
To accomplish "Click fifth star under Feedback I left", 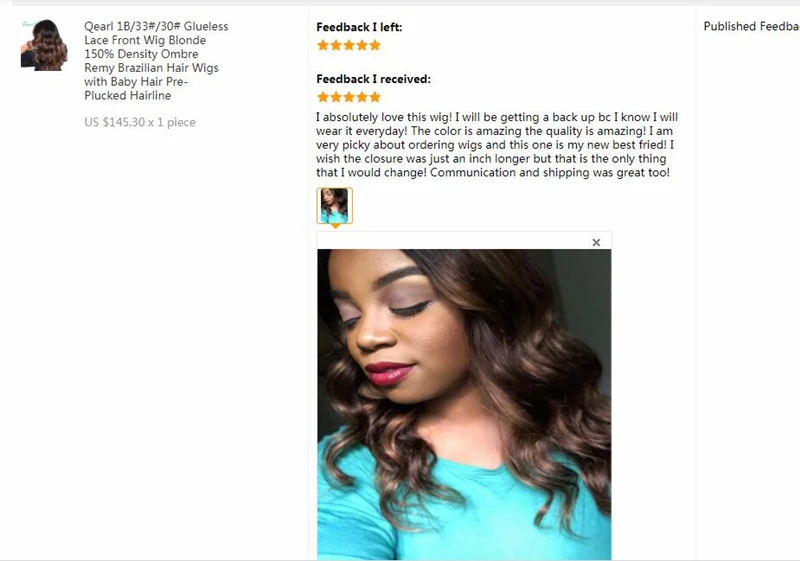I will [375, 45].
